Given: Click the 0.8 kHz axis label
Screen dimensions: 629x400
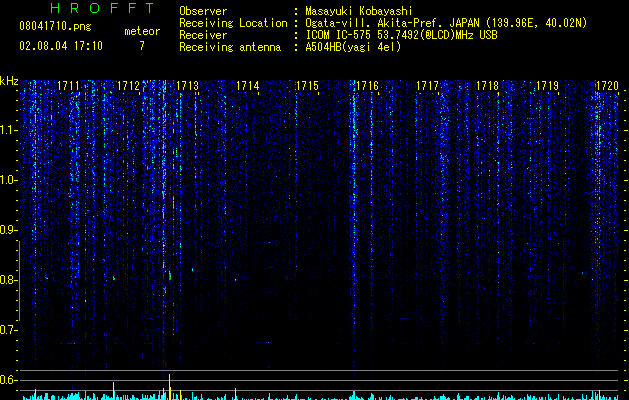Looking at the screenshot, I should pyautogui.click(x=8, y=280).
